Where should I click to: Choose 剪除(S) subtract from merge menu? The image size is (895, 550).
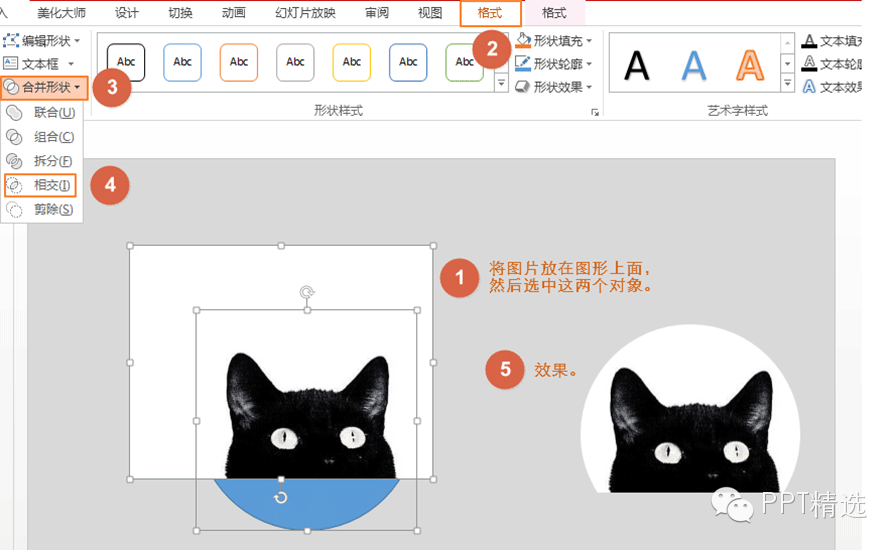coord(41,209)
